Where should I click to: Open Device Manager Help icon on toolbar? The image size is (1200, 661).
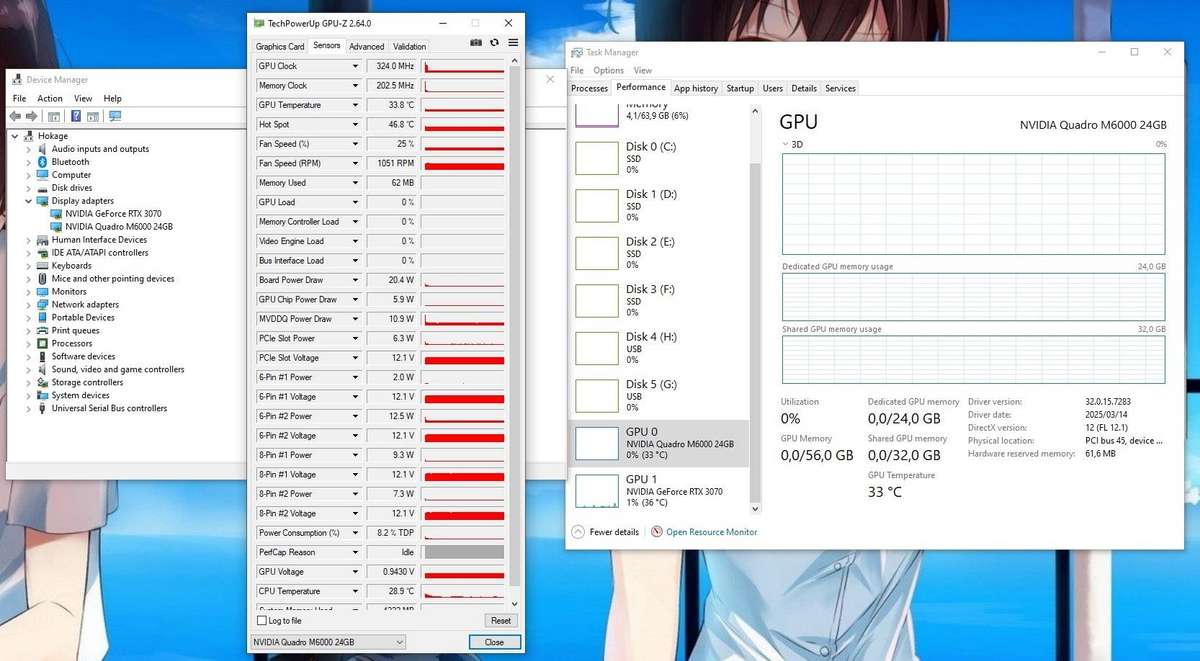(75, 115)
